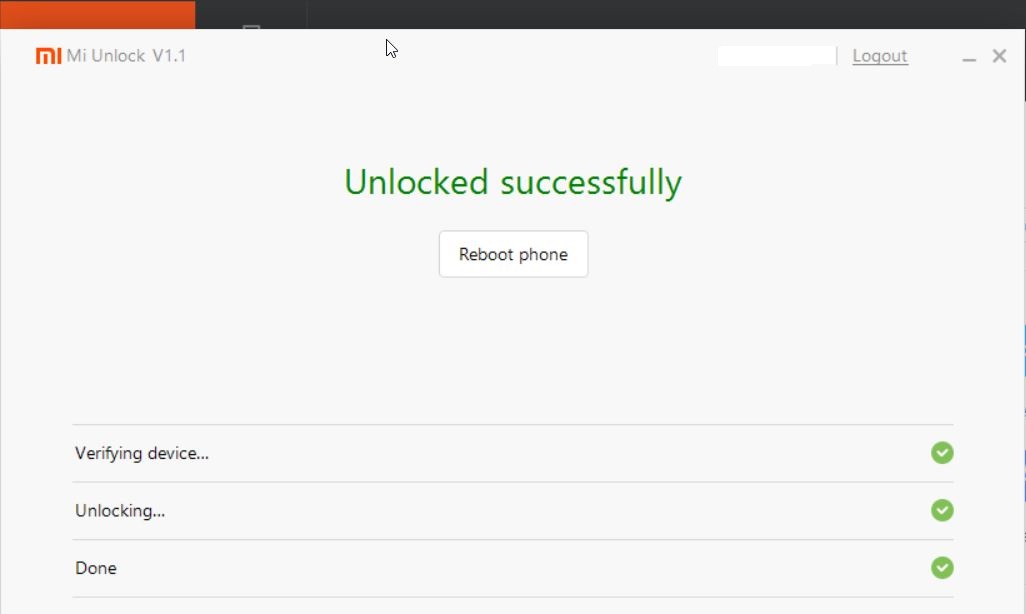
Task: Close the Mi Unlock window
Action: 999,56
